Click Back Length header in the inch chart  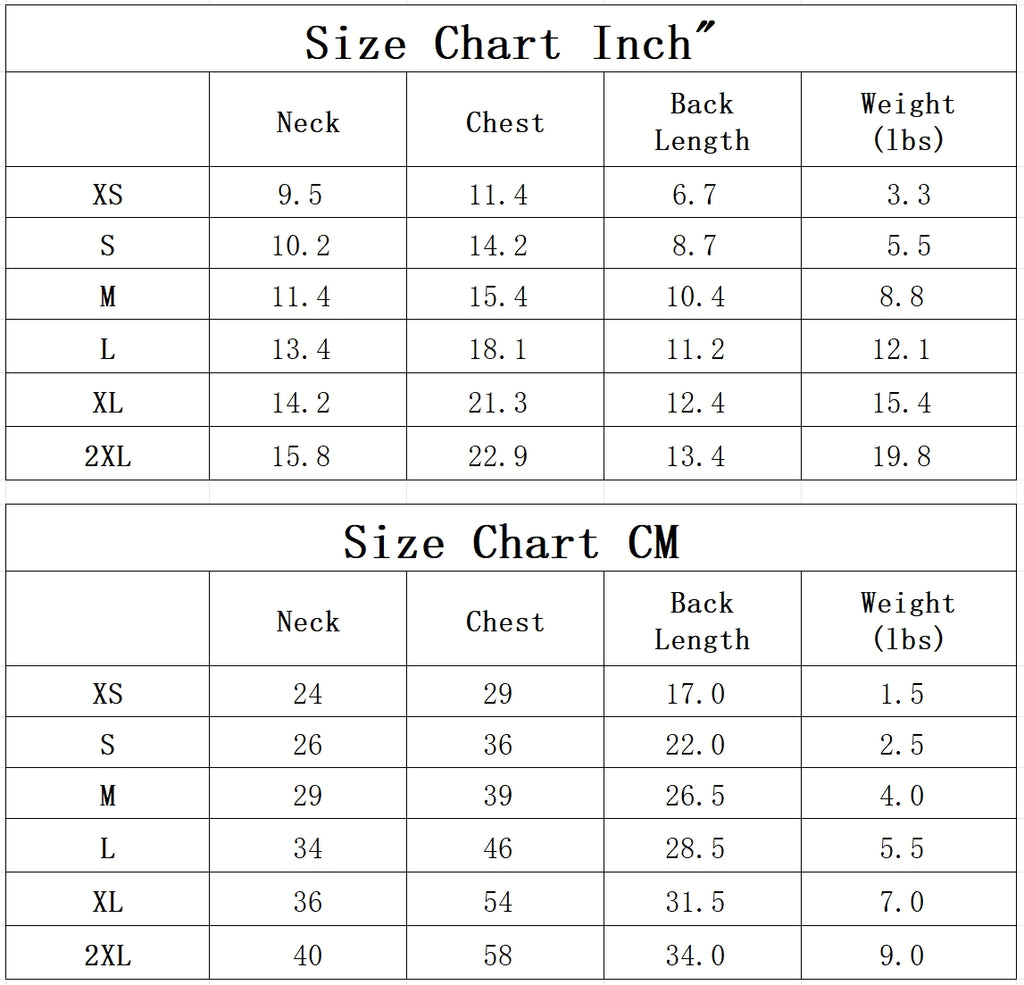tap(702, 122)
